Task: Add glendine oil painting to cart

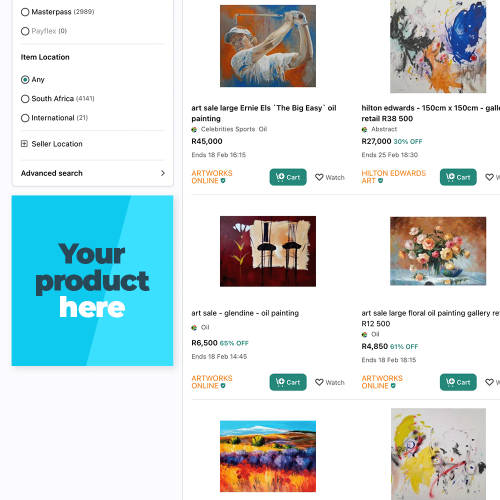Action: click(x=288, y=382)
